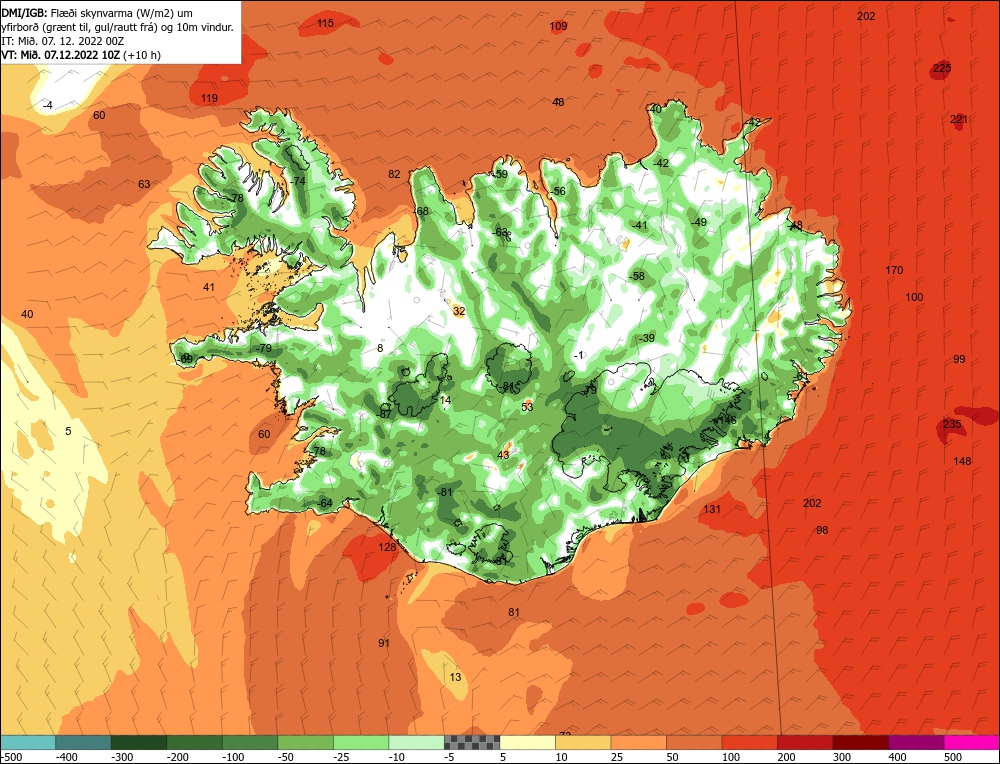This screenshot has height=764, width=1000.
Task: Click the heat flux value -68
Action: (422, 212)
